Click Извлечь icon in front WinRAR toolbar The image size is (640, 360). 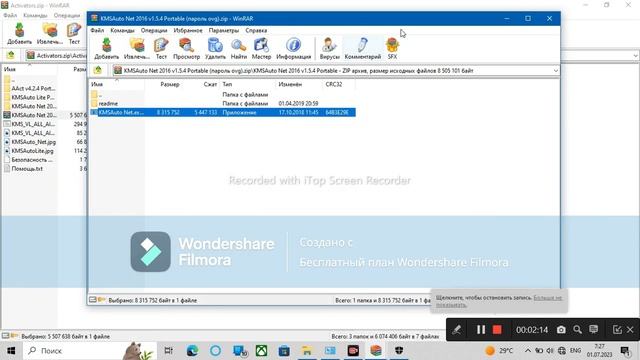(x=137, y=48)
